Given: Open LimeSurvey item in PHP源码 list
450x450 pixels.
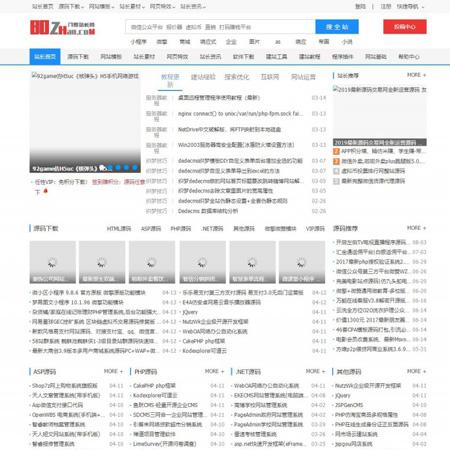Looking at the screenshot, I should [164, 444].
